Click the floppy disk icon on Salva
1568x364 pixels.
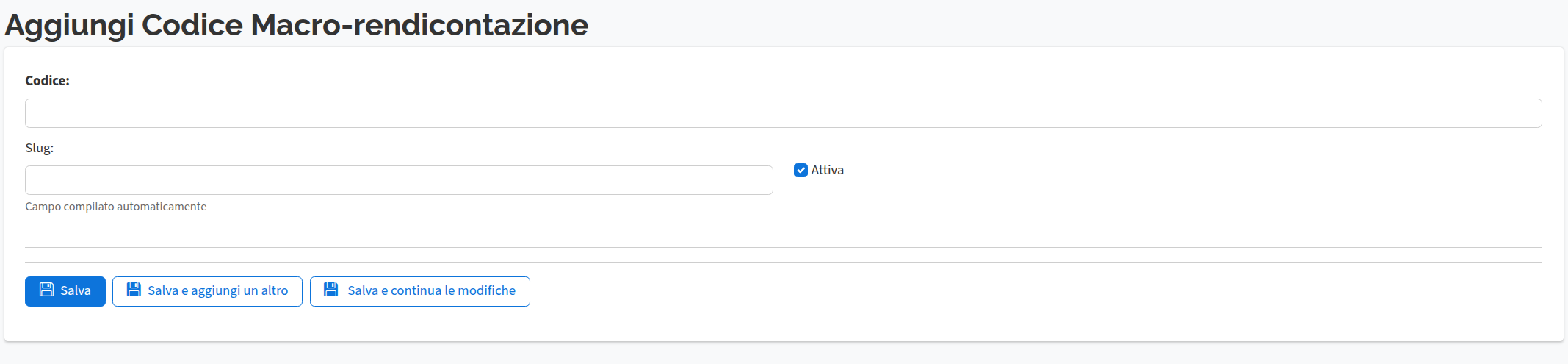(x=46, y=290)
